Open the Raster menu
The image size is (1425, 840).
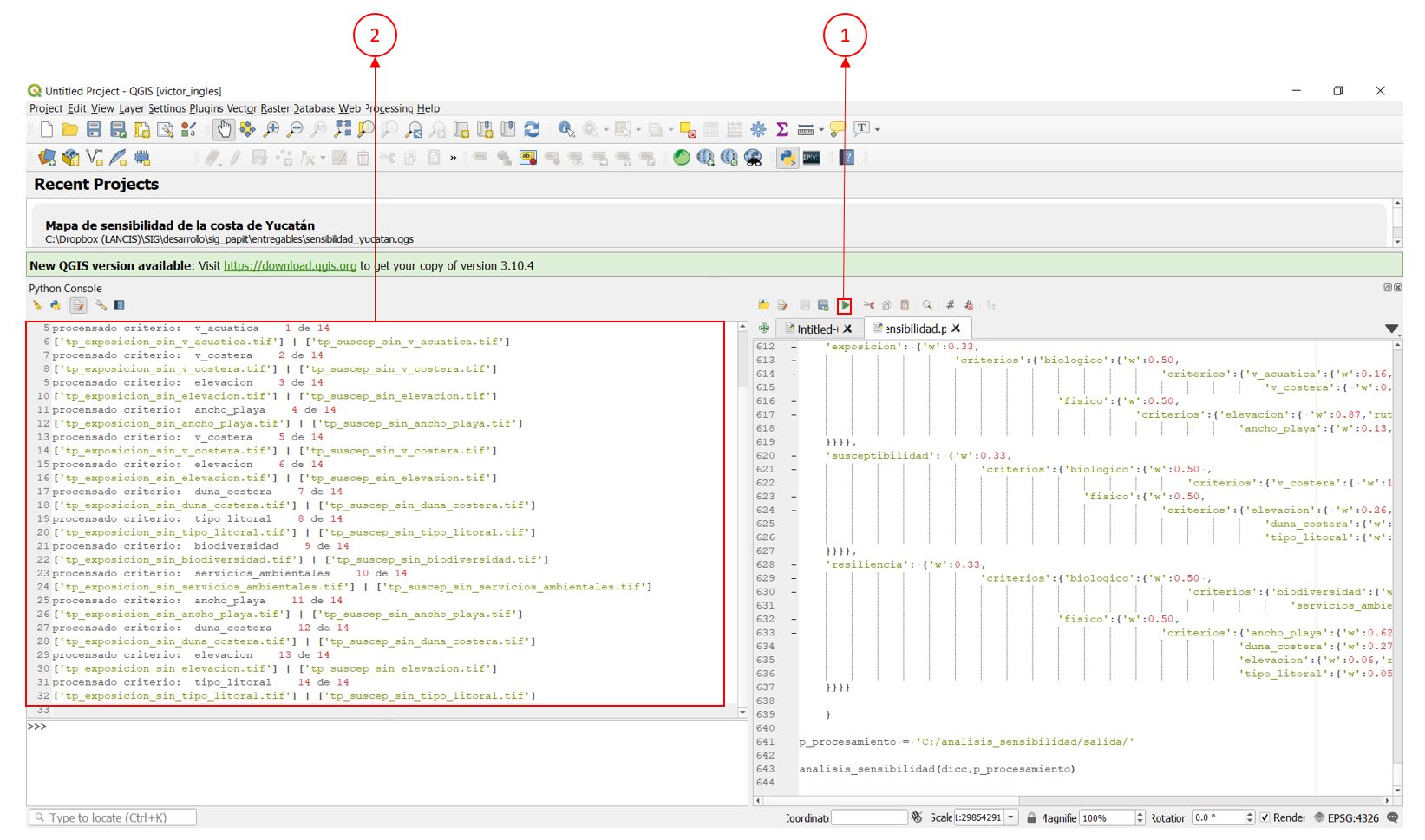[x=275, y=108]
